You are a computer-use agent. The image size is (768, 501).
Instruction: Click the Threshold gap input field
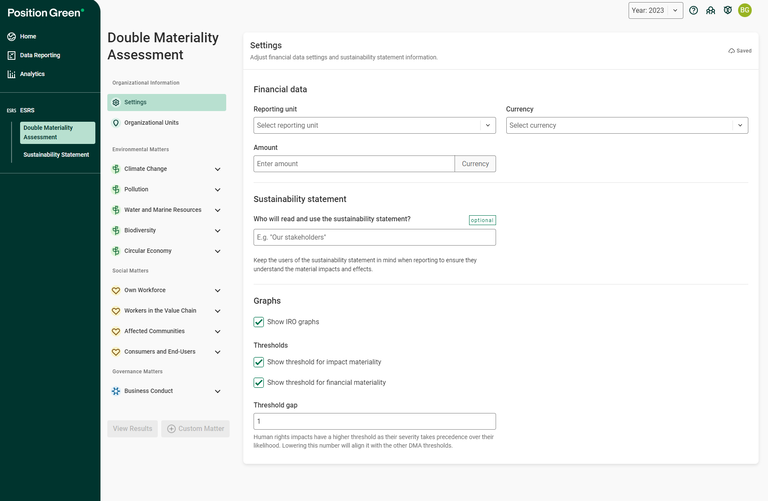(374, 422)
